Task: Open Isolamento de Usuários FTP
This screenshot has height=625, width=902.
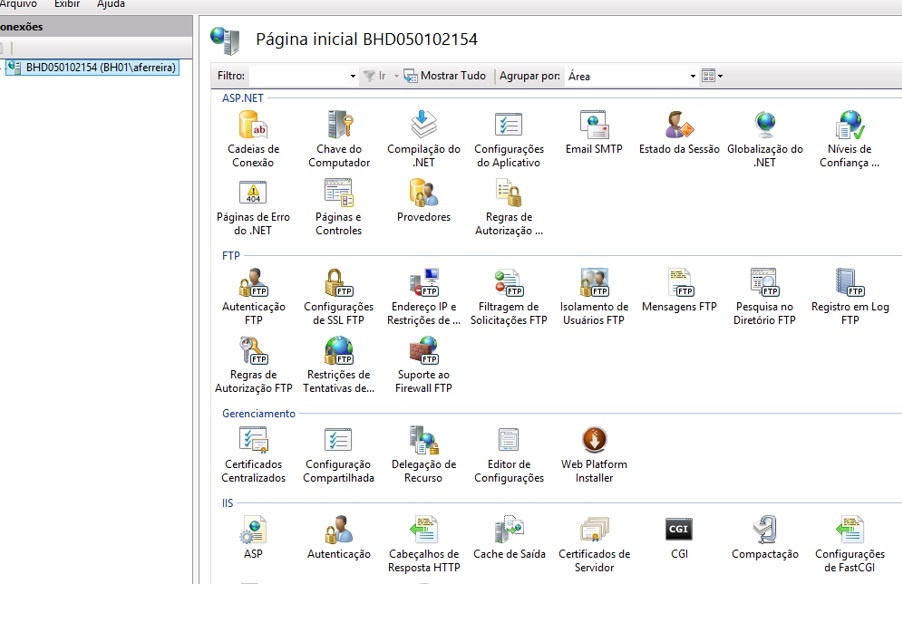Action: click(594, 298)
